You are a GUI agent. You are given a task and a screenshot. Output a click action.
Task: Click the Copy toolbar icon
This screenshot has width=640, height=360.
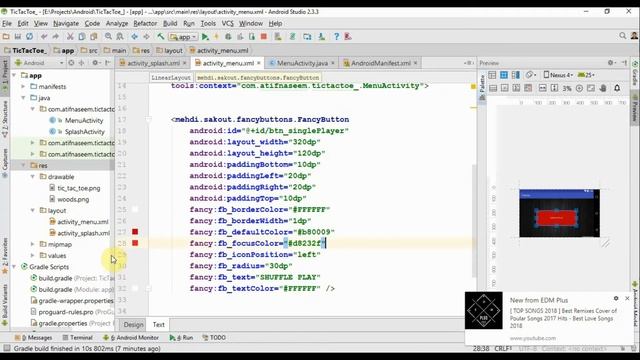click(82, 37)
